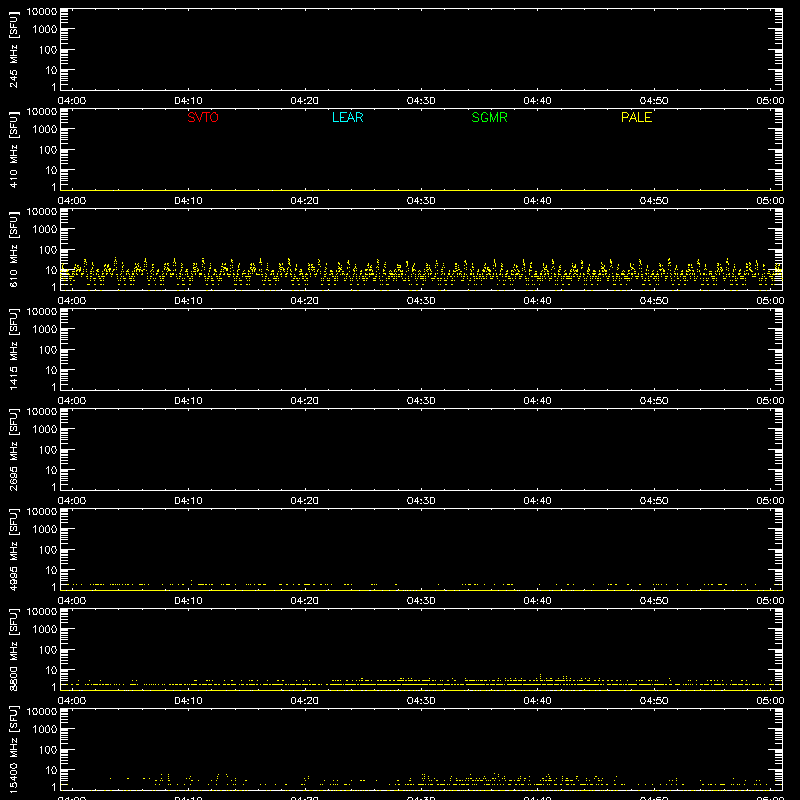Click the 10 tick label on 1415 MHz plot
Screen dimensions: 800x800
[51, 370]
